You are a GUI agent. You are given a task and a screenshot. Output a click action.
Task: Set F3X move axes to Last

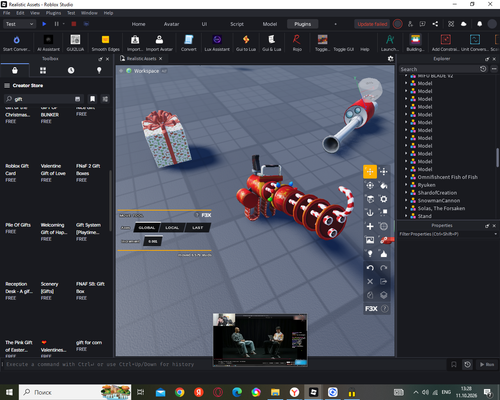tap(197, 228)
